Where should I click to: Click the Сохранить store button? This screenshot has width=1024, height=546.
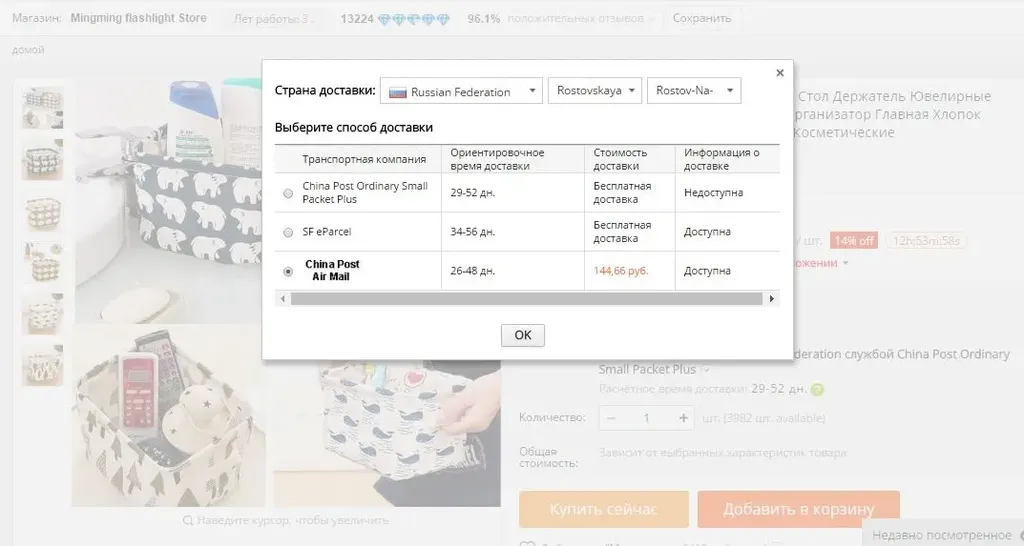[702, 18]
